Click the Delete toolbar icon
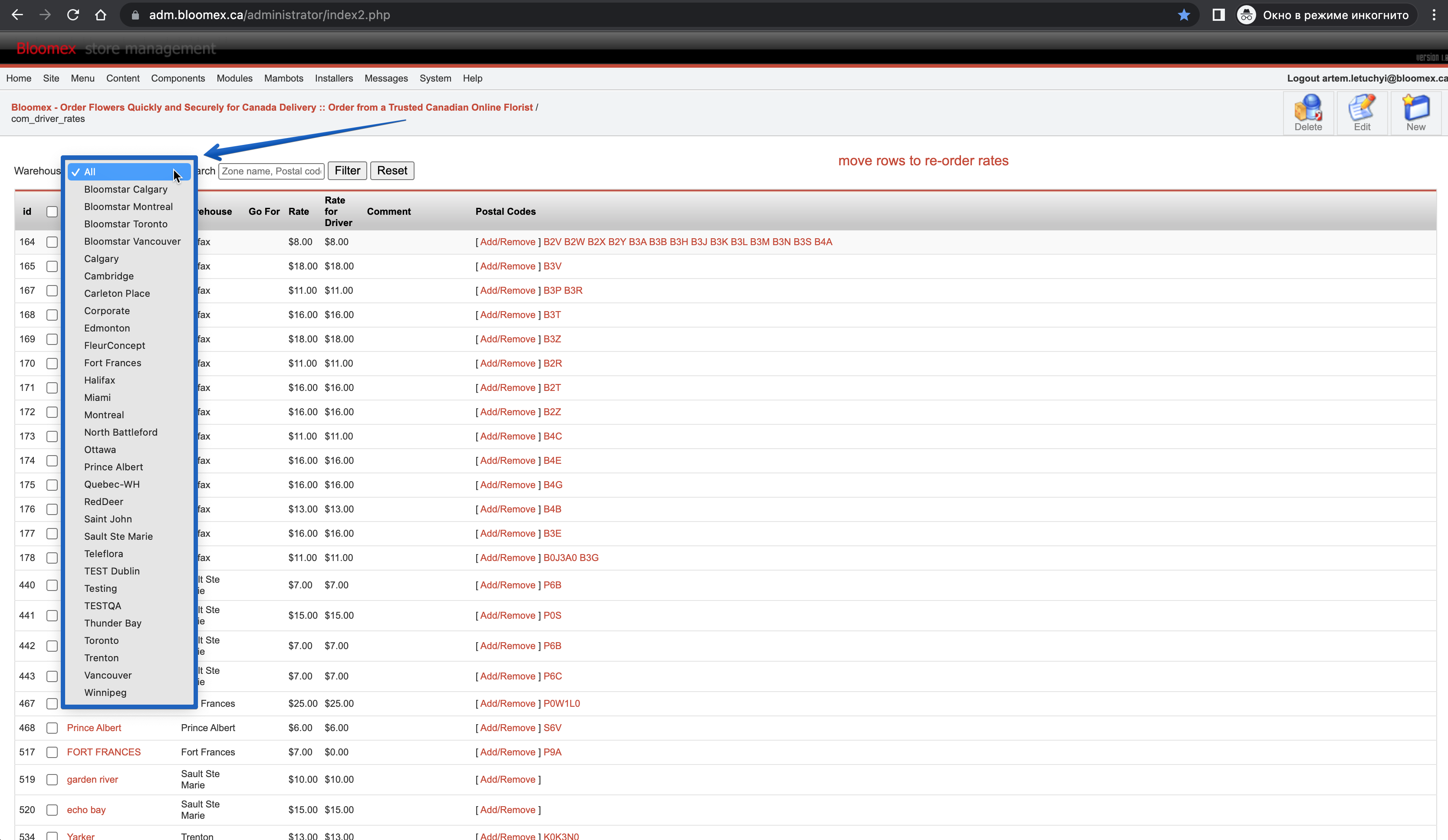The height and width of the screenshot is (840, 1448). [1308, 113]
